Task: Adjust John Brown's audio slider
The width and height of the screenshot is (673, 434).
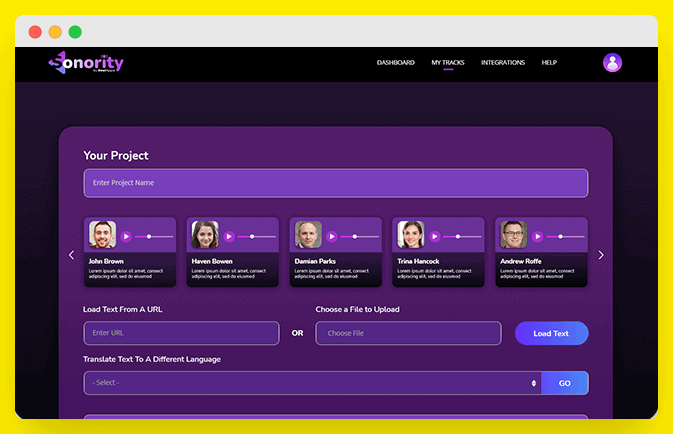Action: (154, 237)
